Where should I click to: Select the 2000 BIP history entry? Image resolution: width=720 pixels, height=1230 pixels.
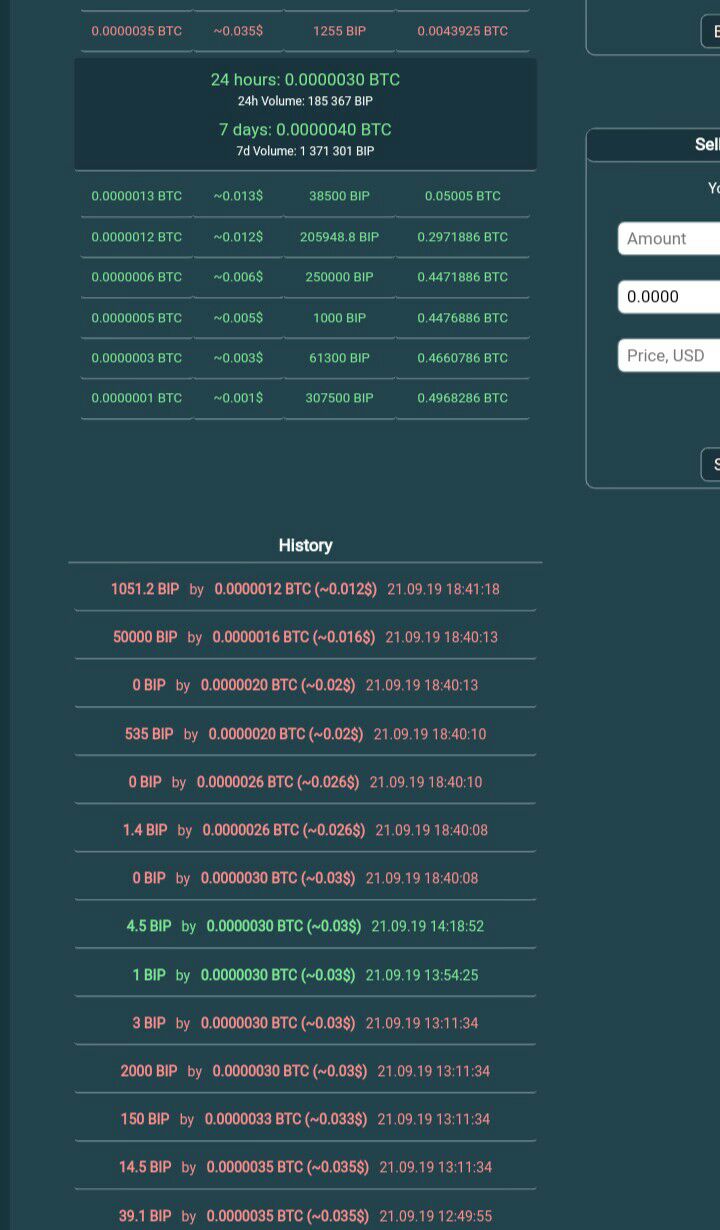[x=305, y=1071]
